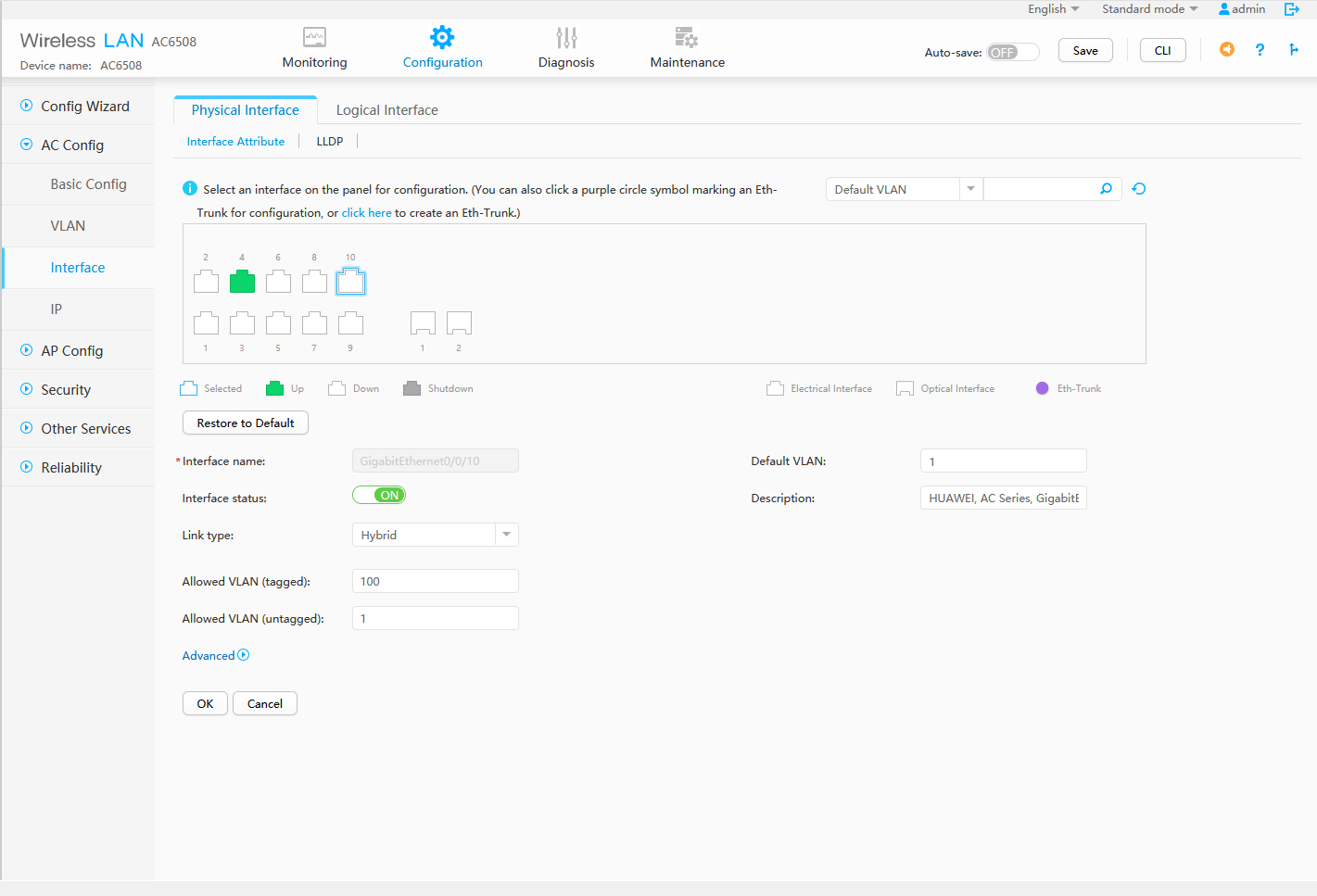Confirm with the OK button
Image resolution: width=1317 pixels, height=896 pixels.
tap(205, 703)
